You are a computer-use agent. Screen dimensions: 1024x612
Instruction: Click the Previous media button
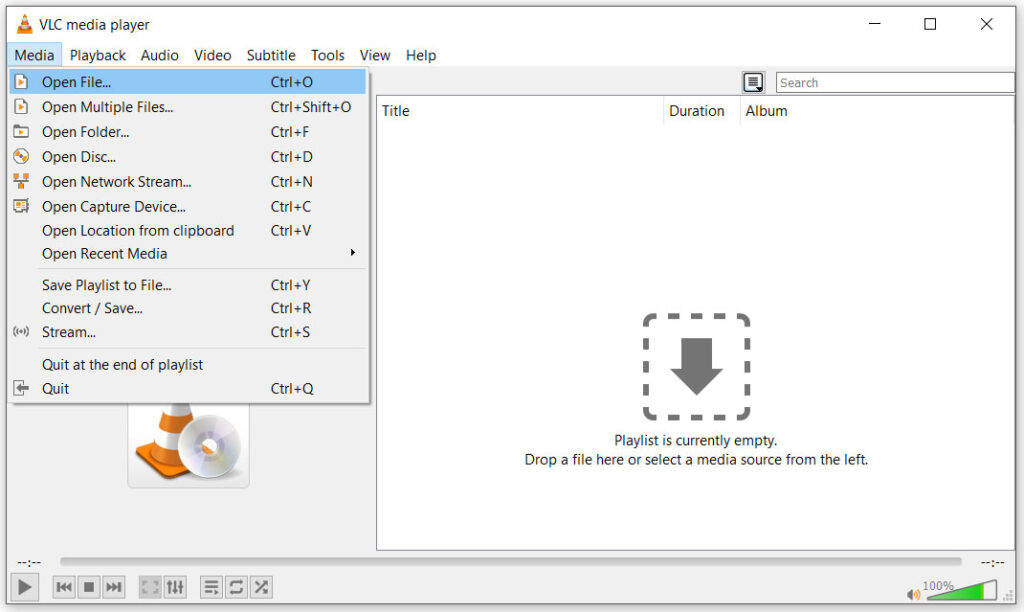pos(64,587)
